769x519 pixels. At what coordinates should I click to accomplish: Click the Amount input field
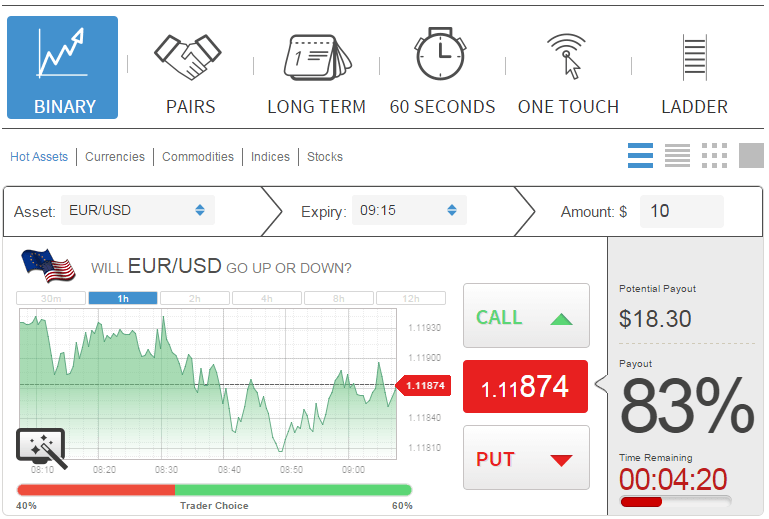[682, 211]
